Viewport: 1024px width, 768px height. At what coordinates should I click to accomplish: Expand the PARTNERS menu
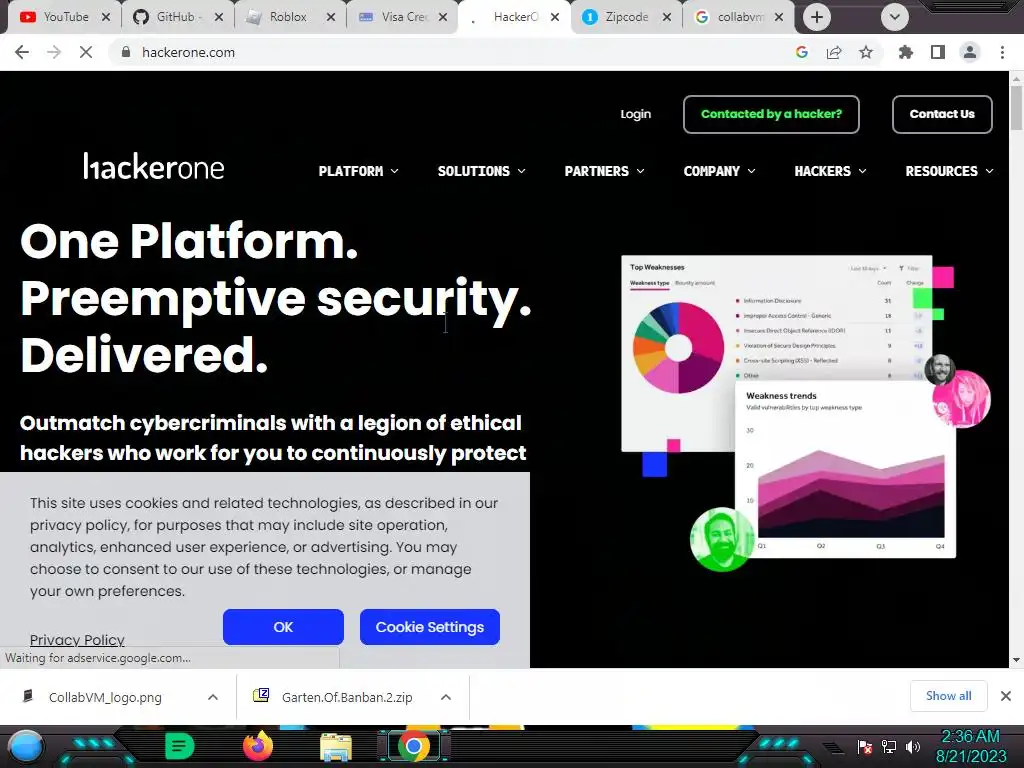[604, 171]
